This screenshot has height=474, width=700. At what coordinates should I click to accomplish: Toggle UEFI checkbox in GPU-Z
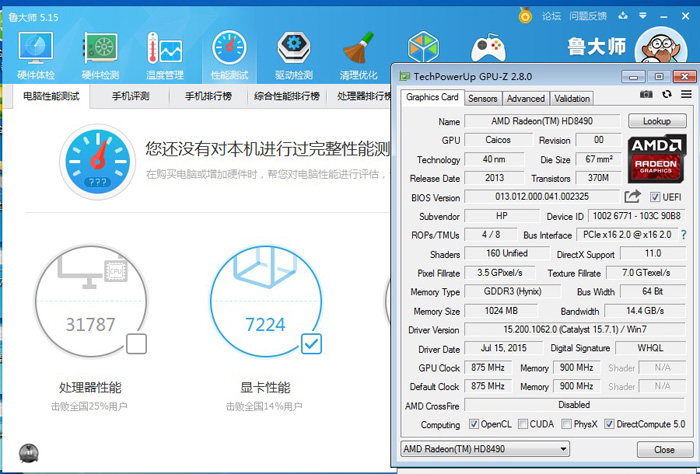pyautogui.click(x=655, y=197)
